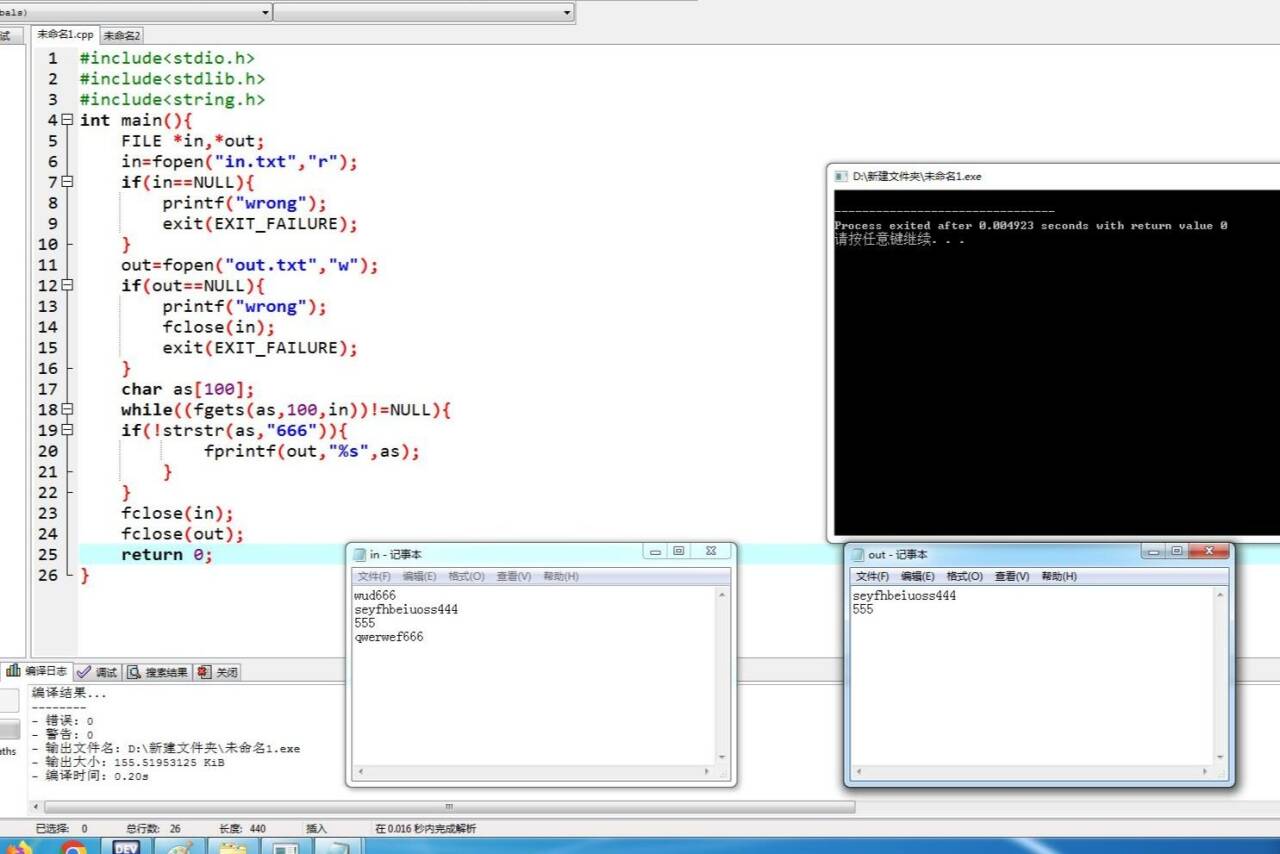The height and width of the screenshot is (854, 1280).
Task: Click the '插入' insert mode status entry
Action: pos(316,828)
